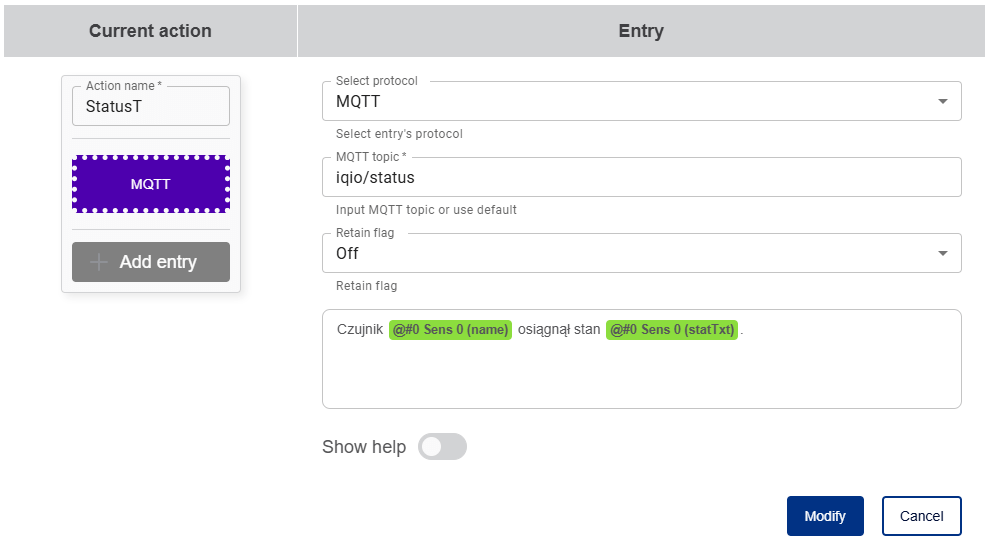Click the MQTT value in Select protocol
Viewport: 989px width, 541px height.
[358, 101]
